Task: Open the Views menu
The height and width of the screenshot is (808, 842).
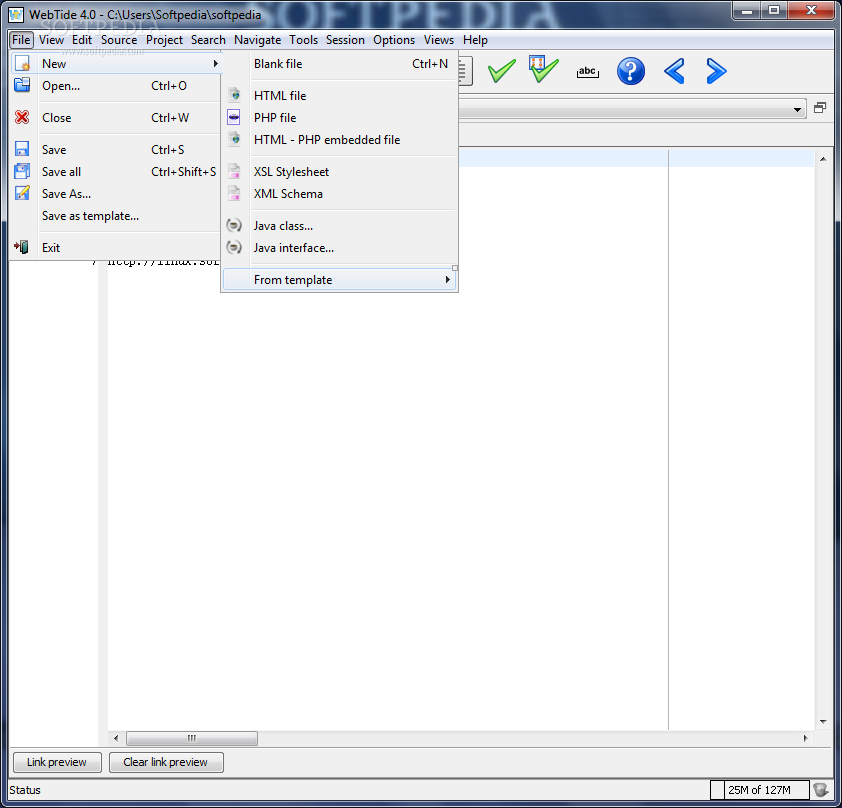Action: 438,40
